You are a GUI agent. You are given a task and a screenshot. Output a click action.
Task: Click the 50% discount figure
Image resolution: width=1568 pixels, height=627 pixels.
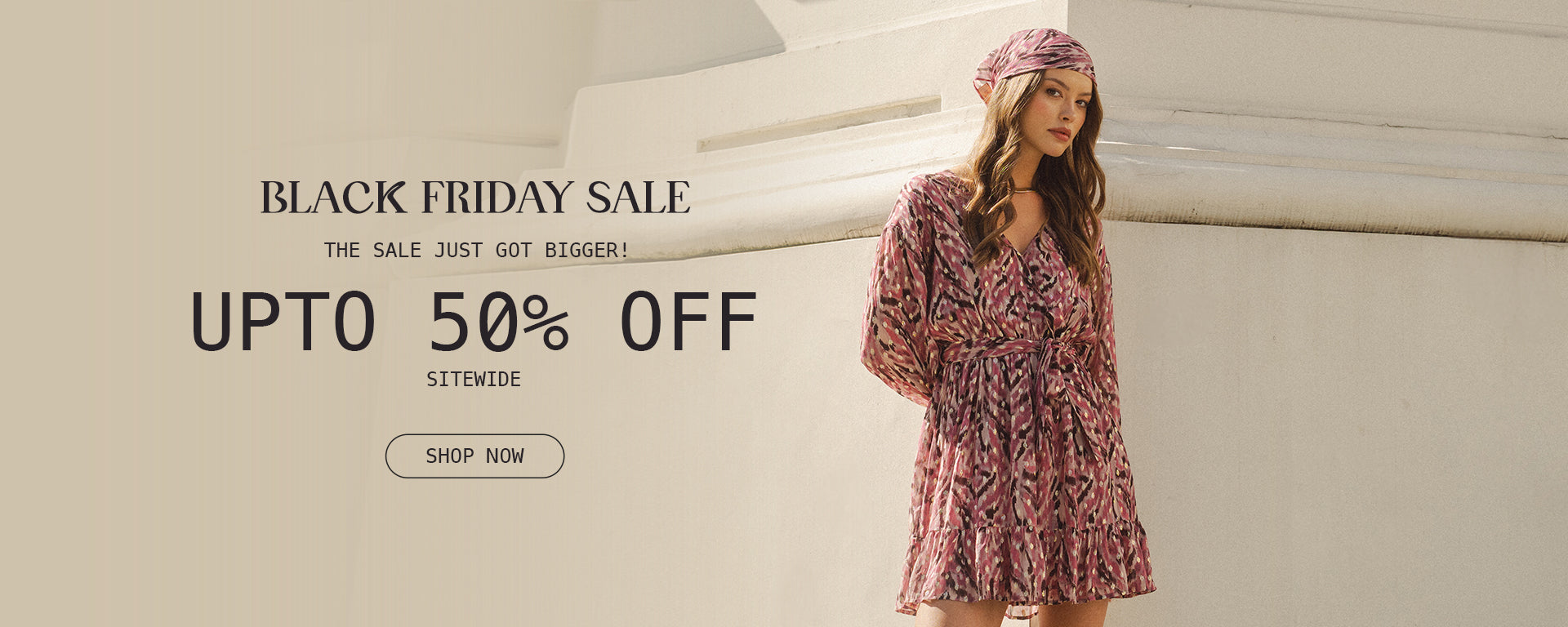click(x=498, y=322)
